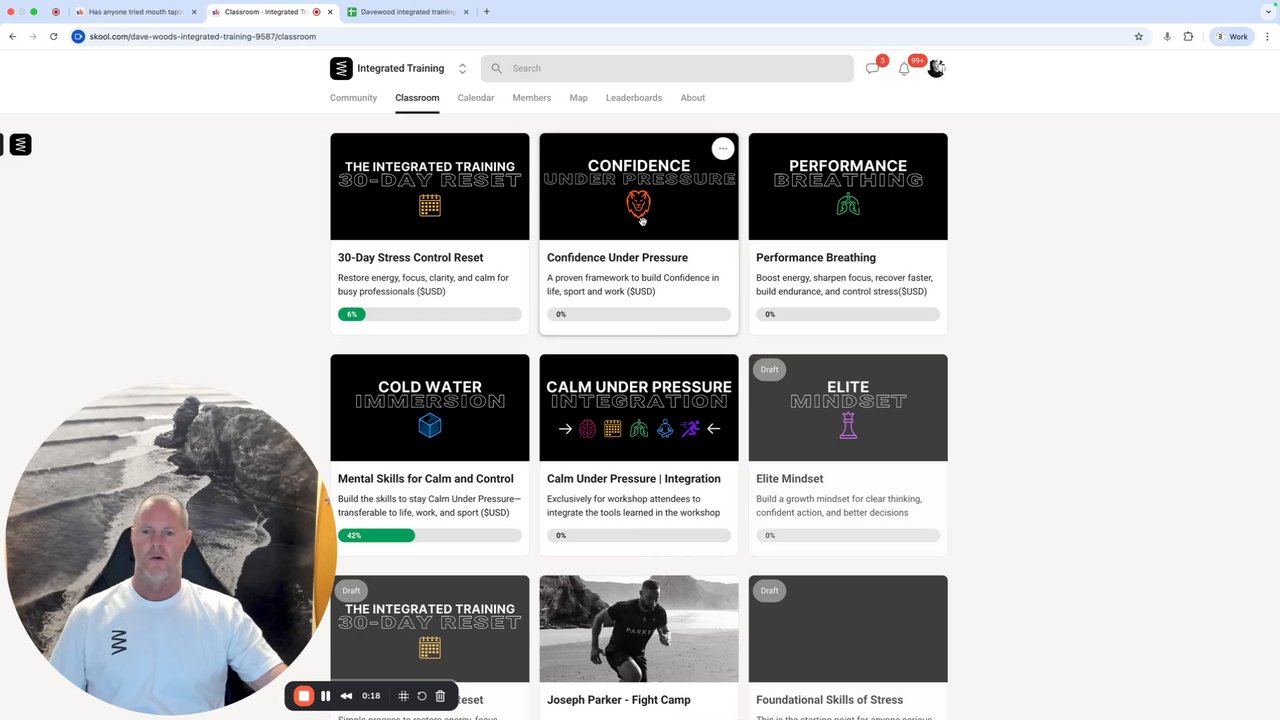Click the microphone icon in the browser toolbar
The image size is (1280, 720).
[x=1167, y=37]
